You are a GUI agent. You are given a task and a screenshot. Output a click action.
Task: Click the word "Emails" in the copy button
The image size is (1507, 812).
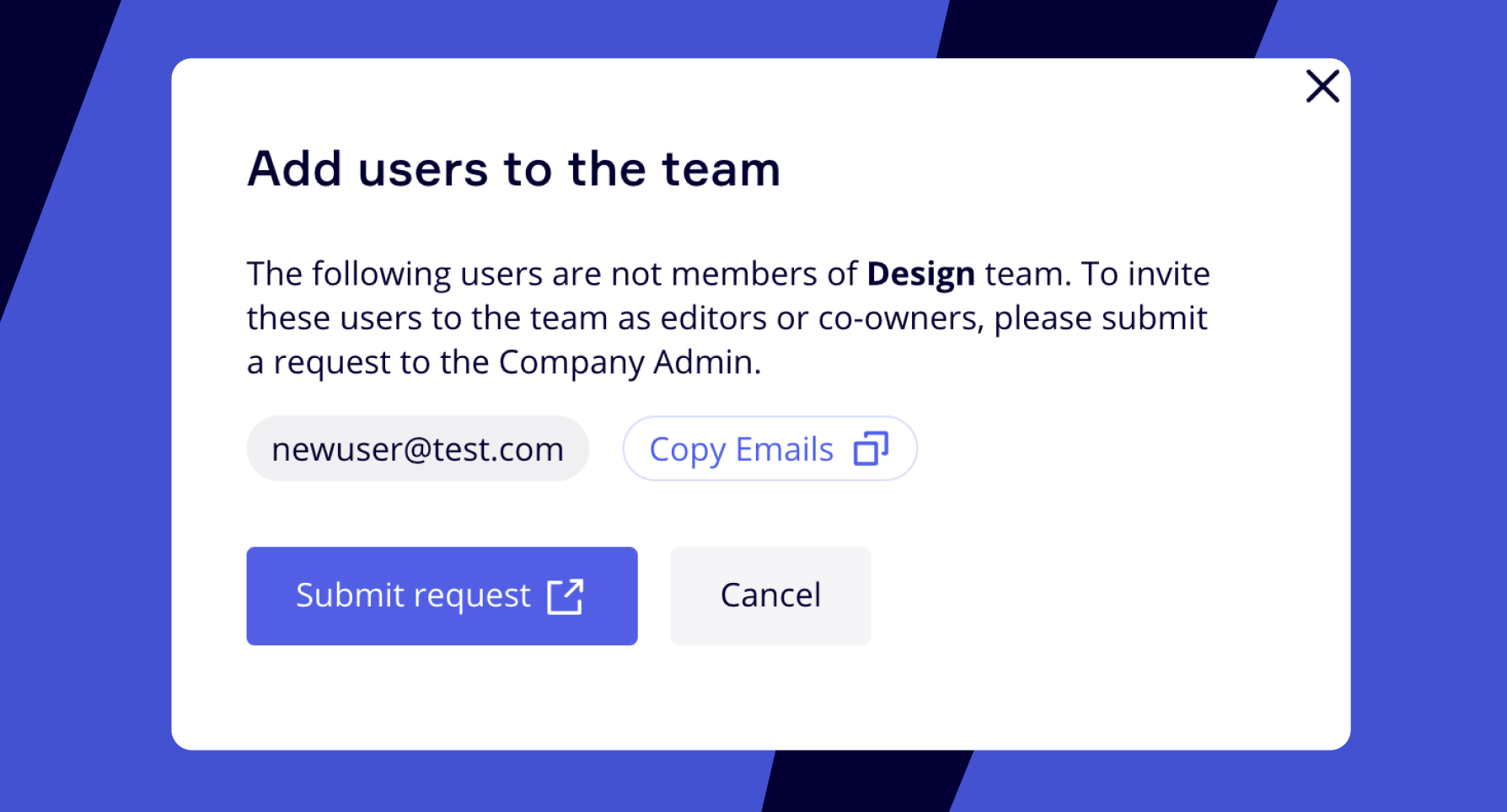784,449
